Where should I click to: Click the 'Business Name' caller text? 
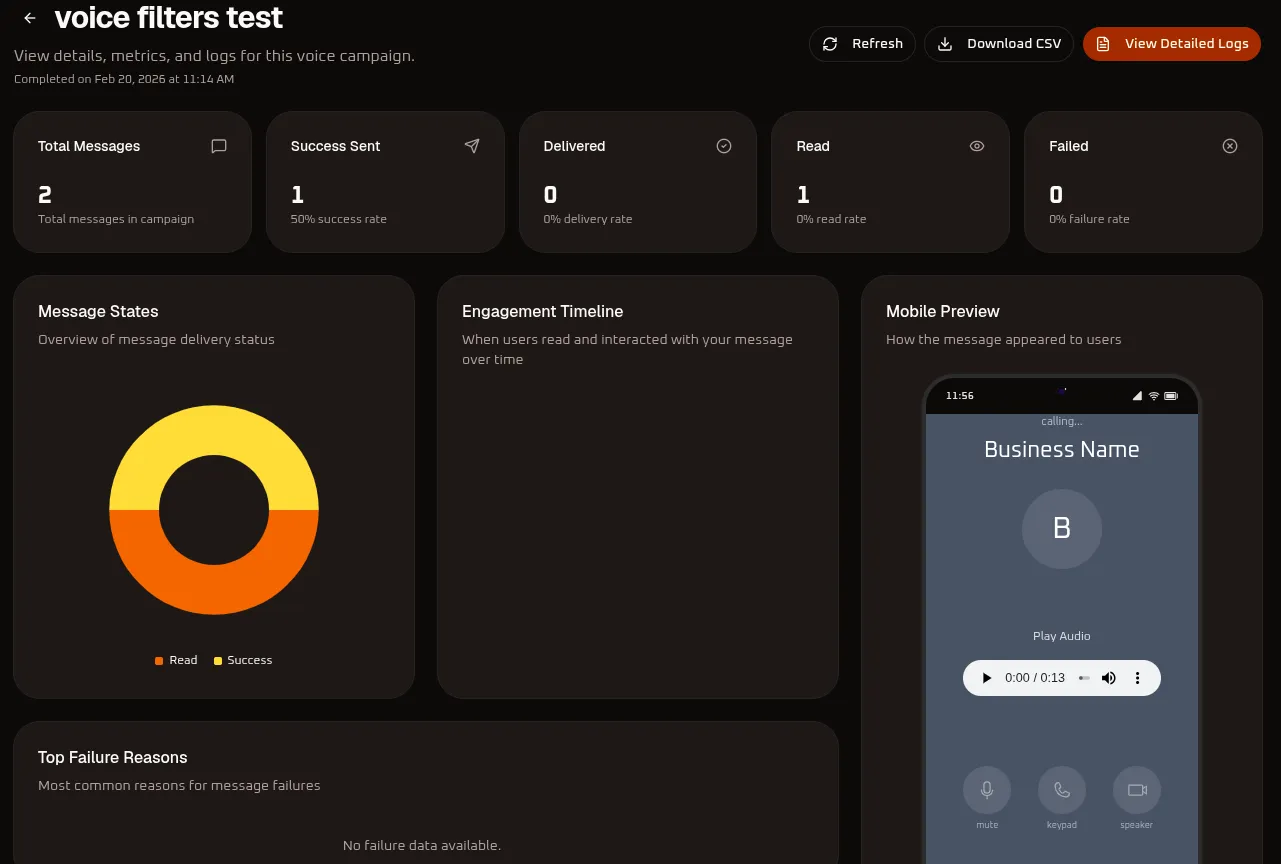[x=1062, y=449]
